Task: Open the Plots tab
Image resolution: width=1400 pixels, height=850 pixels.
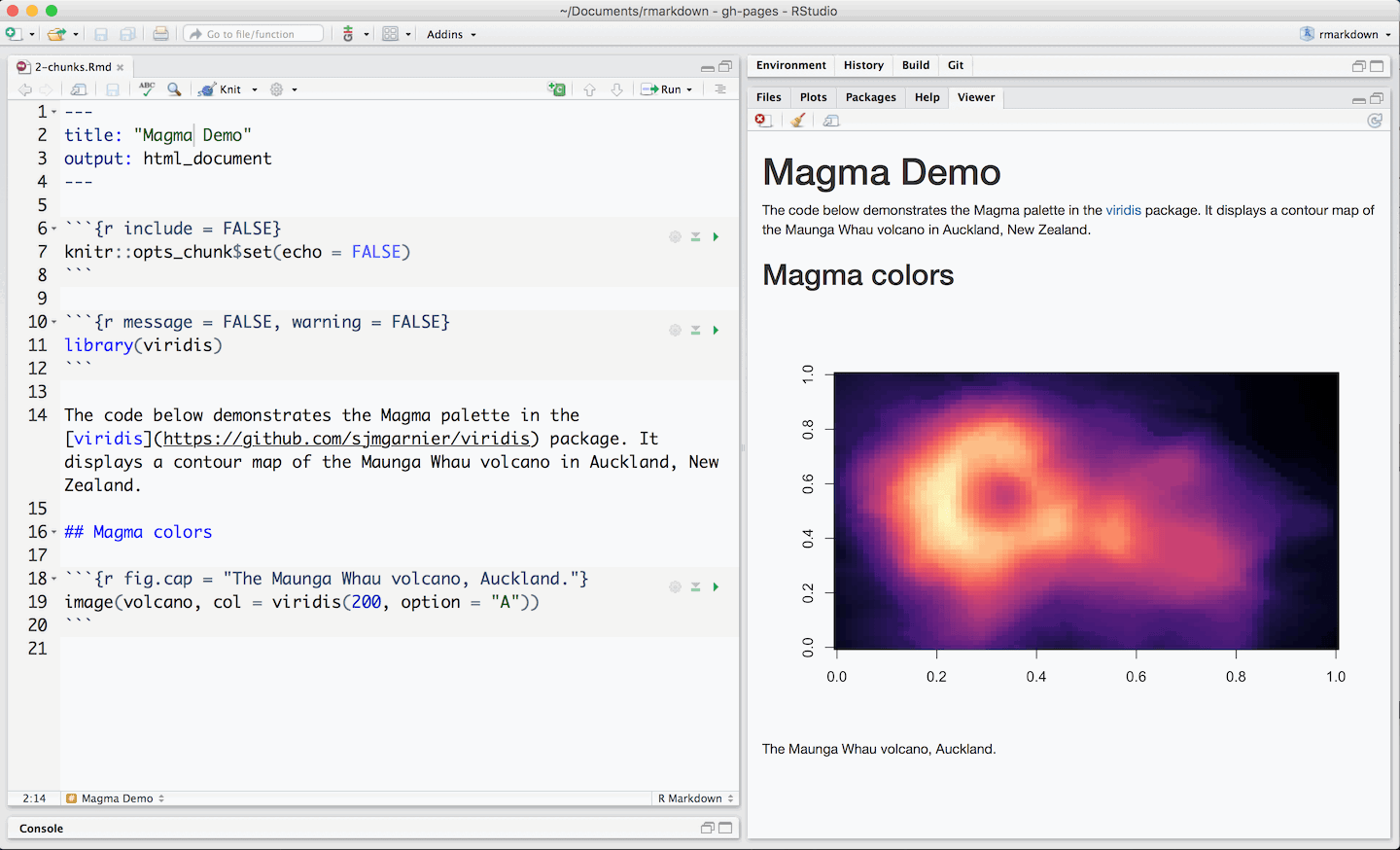Action: pos(813,97)
